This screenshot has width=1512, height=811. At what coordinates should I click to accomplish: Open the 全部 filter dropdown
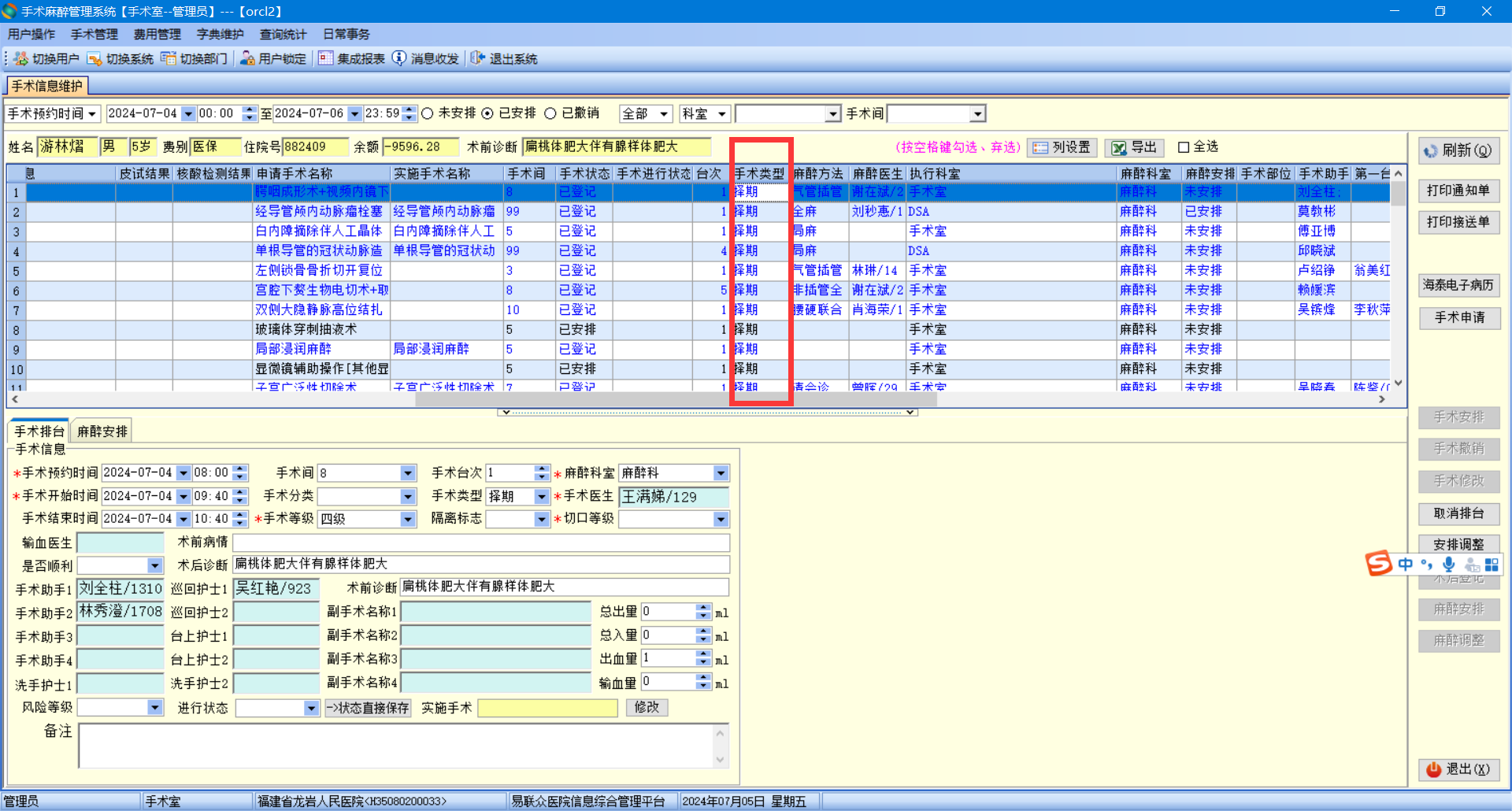pyautogui.click(x=664, y=114)
